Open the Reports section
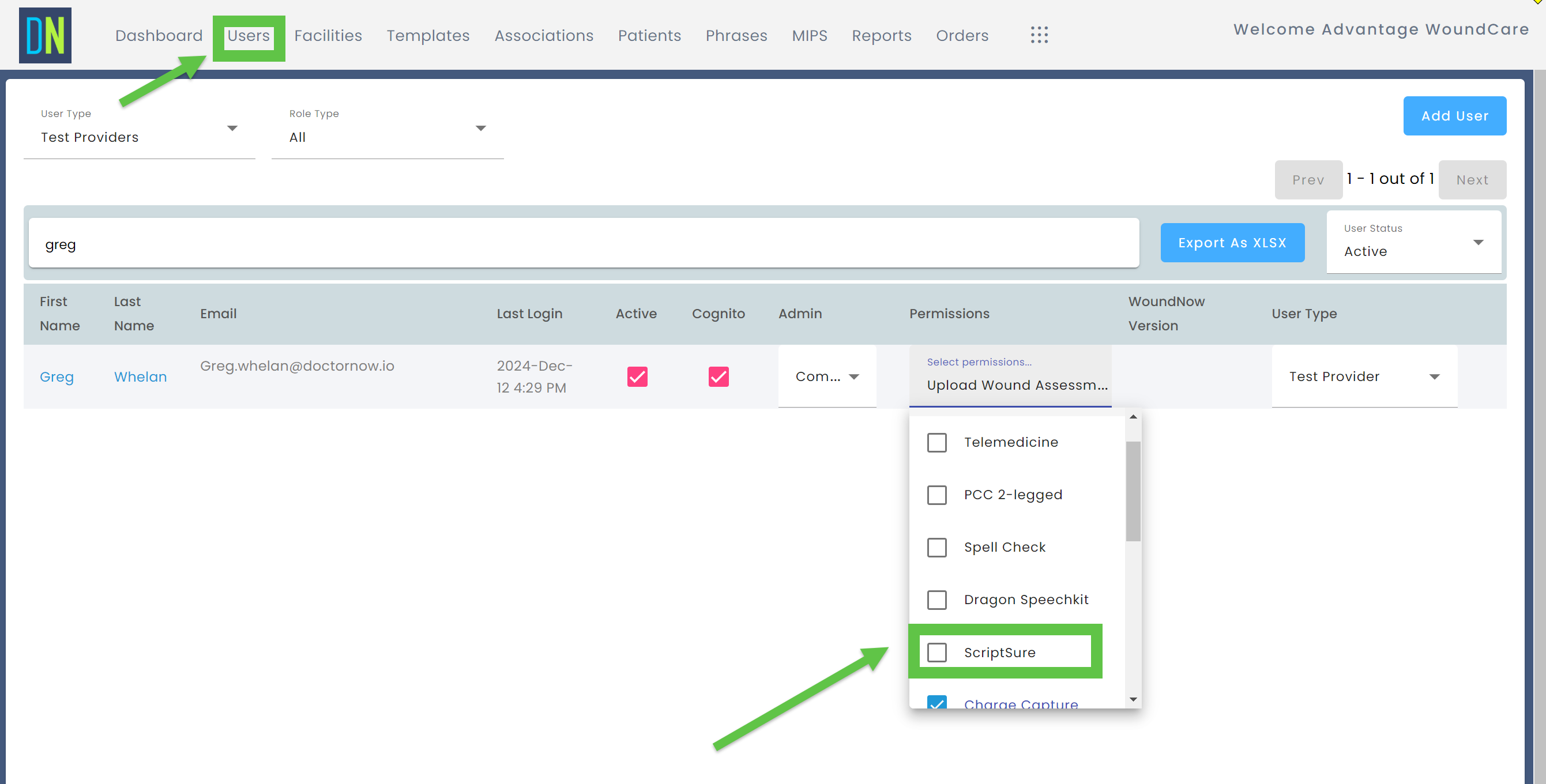Image resolution: width=1546 pixels, height=784 pixels. 882,35
